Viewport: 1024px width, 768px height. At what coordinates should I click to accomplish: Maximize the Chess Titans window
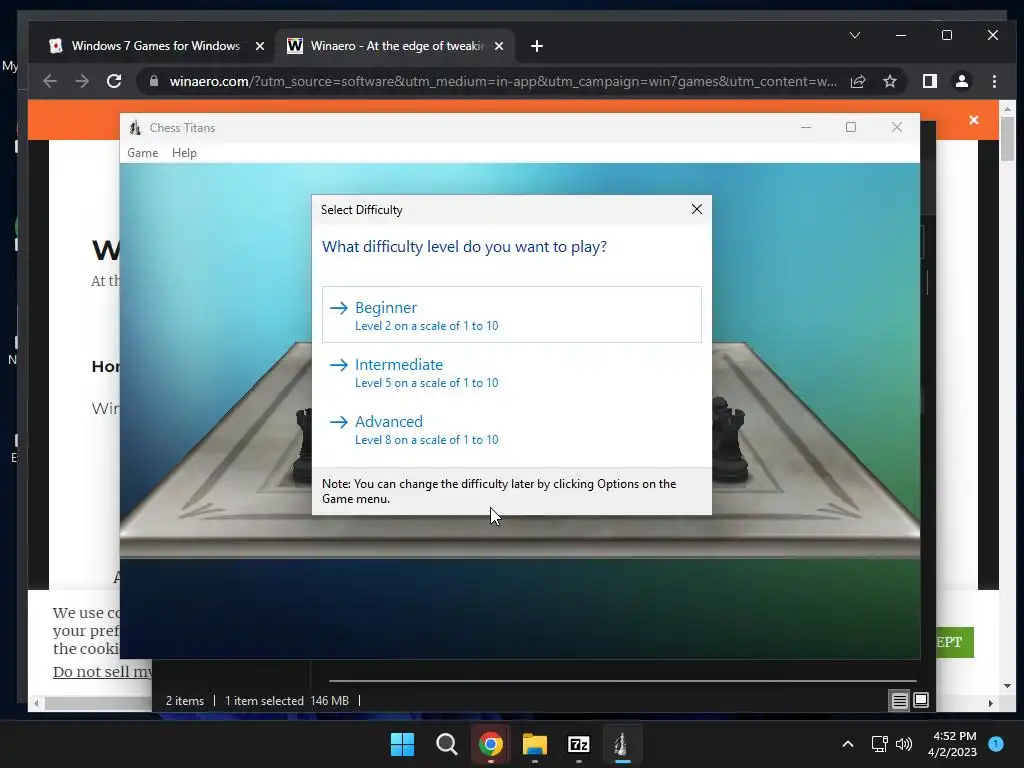[851, 127]
